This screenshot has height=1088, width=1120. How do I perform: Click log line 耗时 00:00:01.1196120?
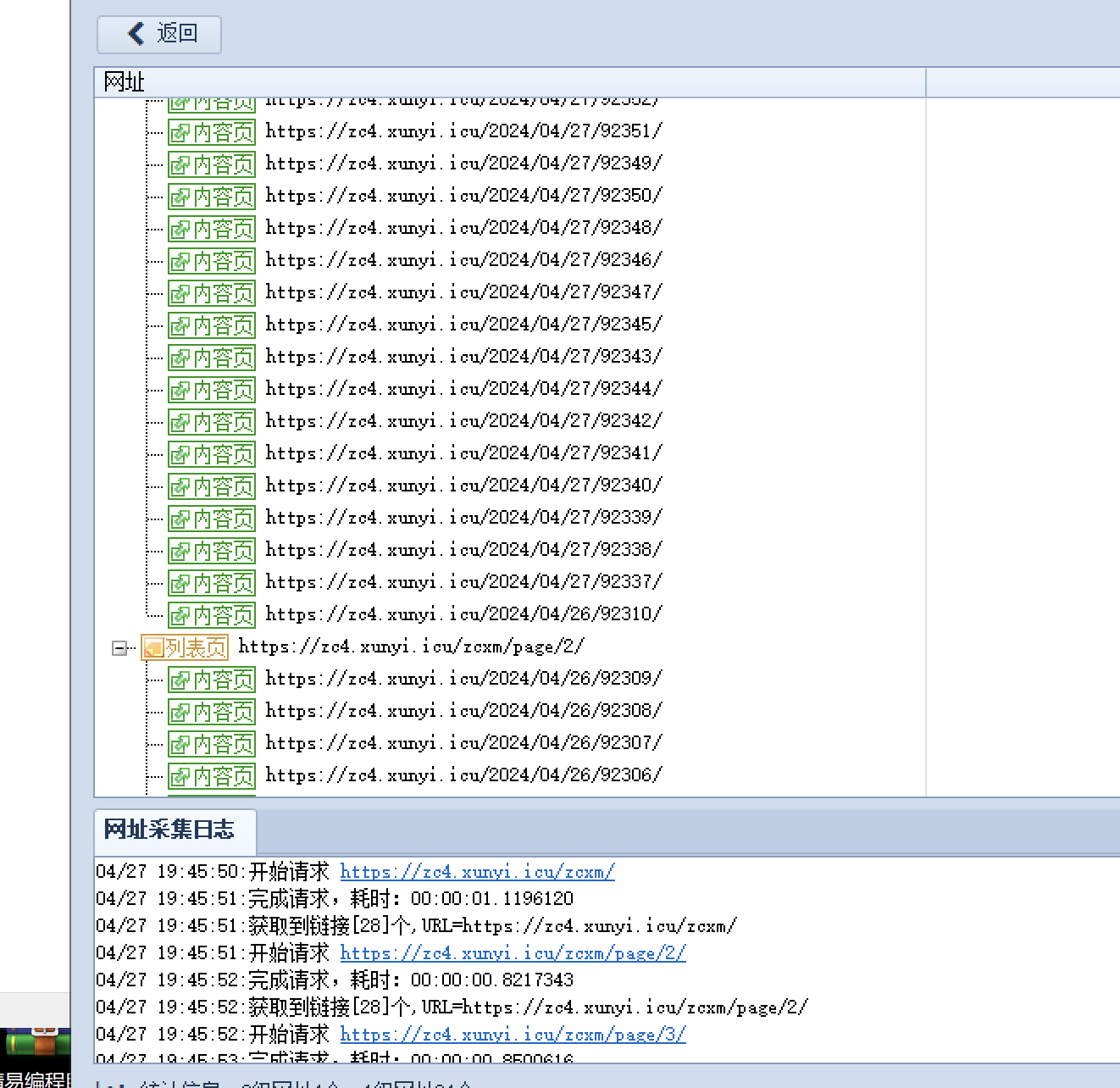click(335, 899)
